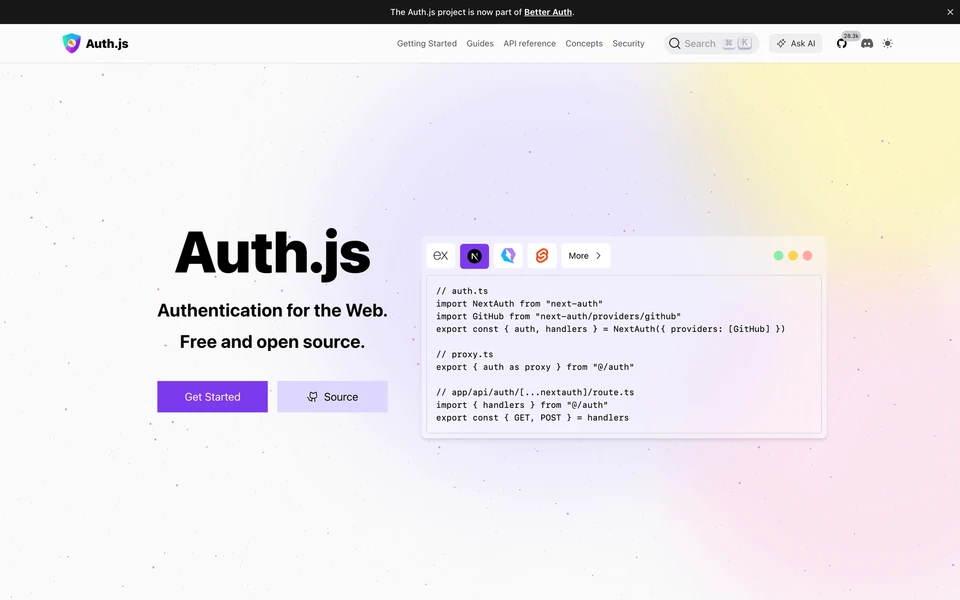This screenshot has height=600, width=960.
Task: Click the "// app/api/auth/[...nextauth]/route.ts" line
Action: click(x=535, y=392)
